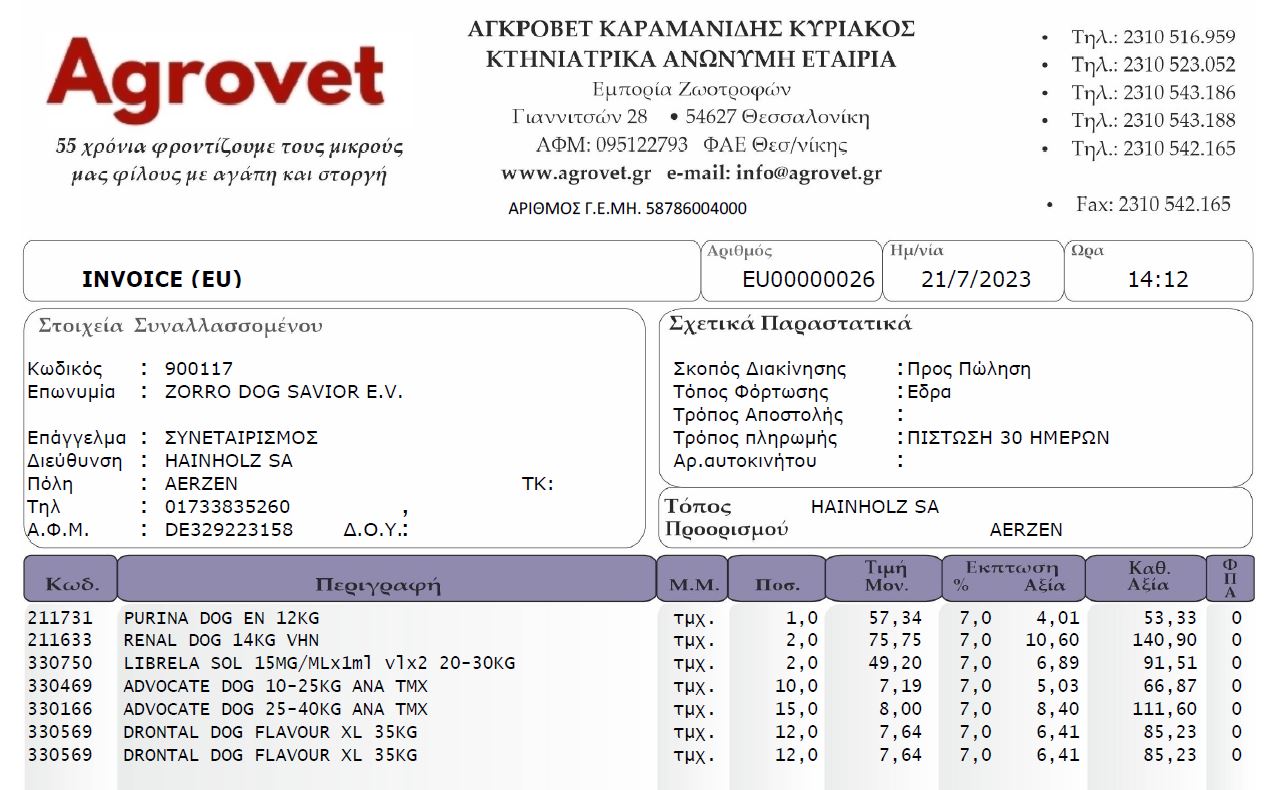Click the time value 14:12

tap(1158, 279)
